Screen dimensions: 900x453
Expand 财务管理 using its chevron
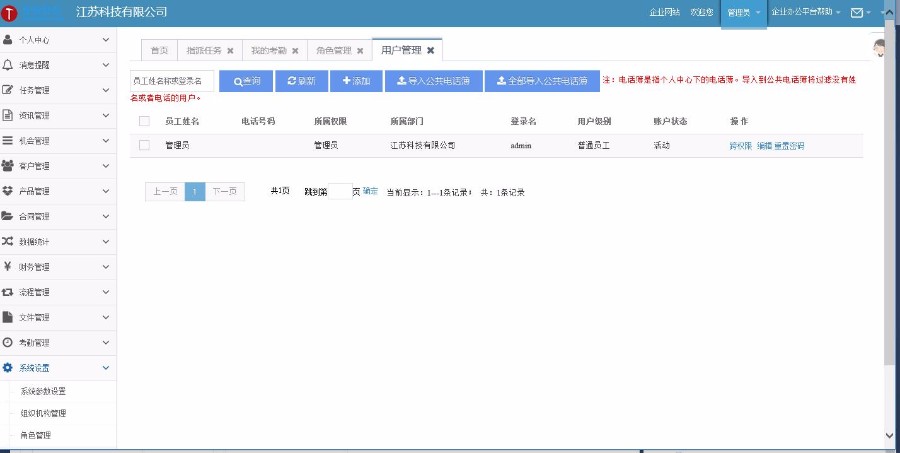(106, 266)
